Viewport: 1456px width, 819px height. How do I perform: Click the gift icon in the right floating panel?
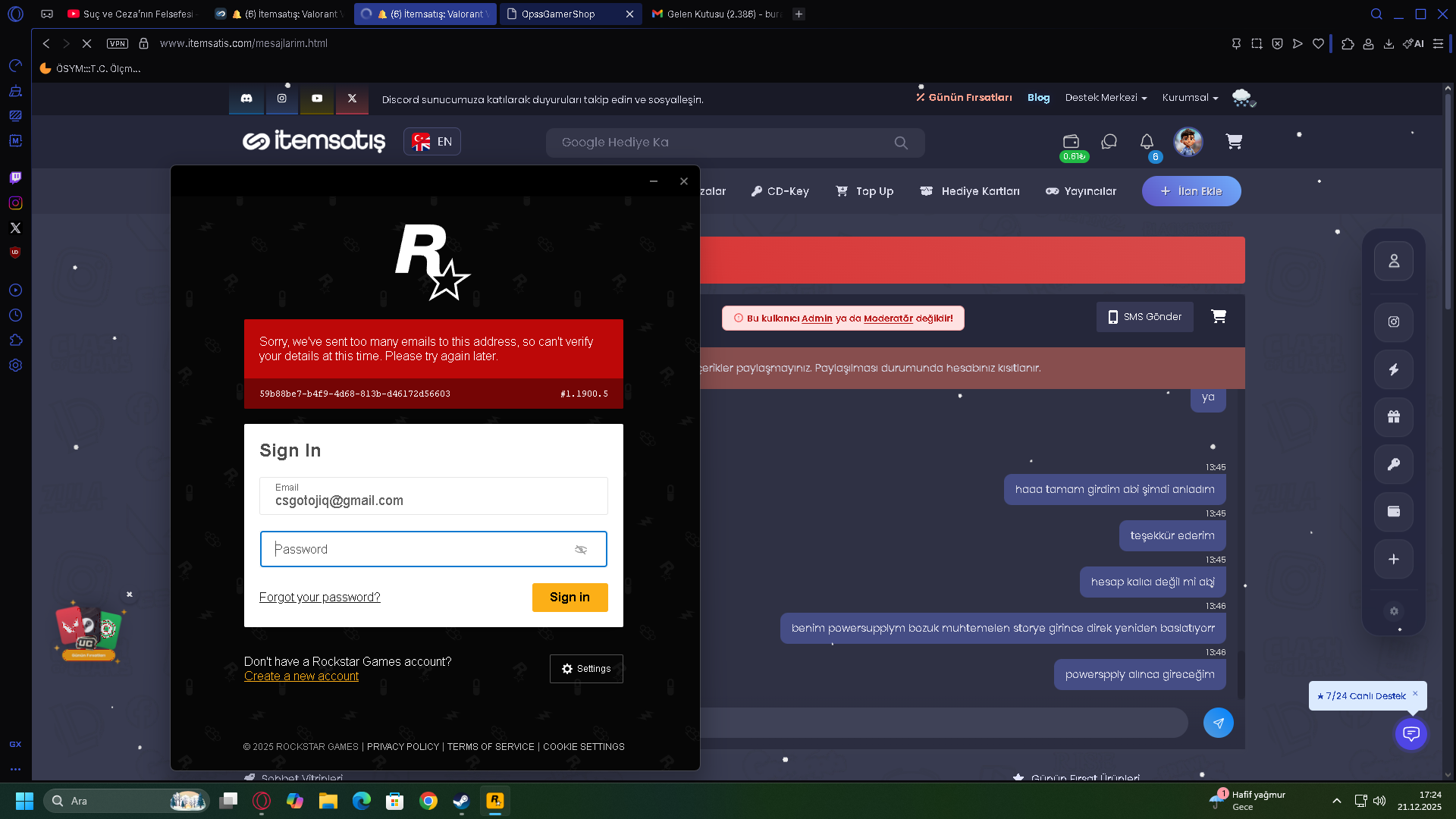pos(1394,416)
